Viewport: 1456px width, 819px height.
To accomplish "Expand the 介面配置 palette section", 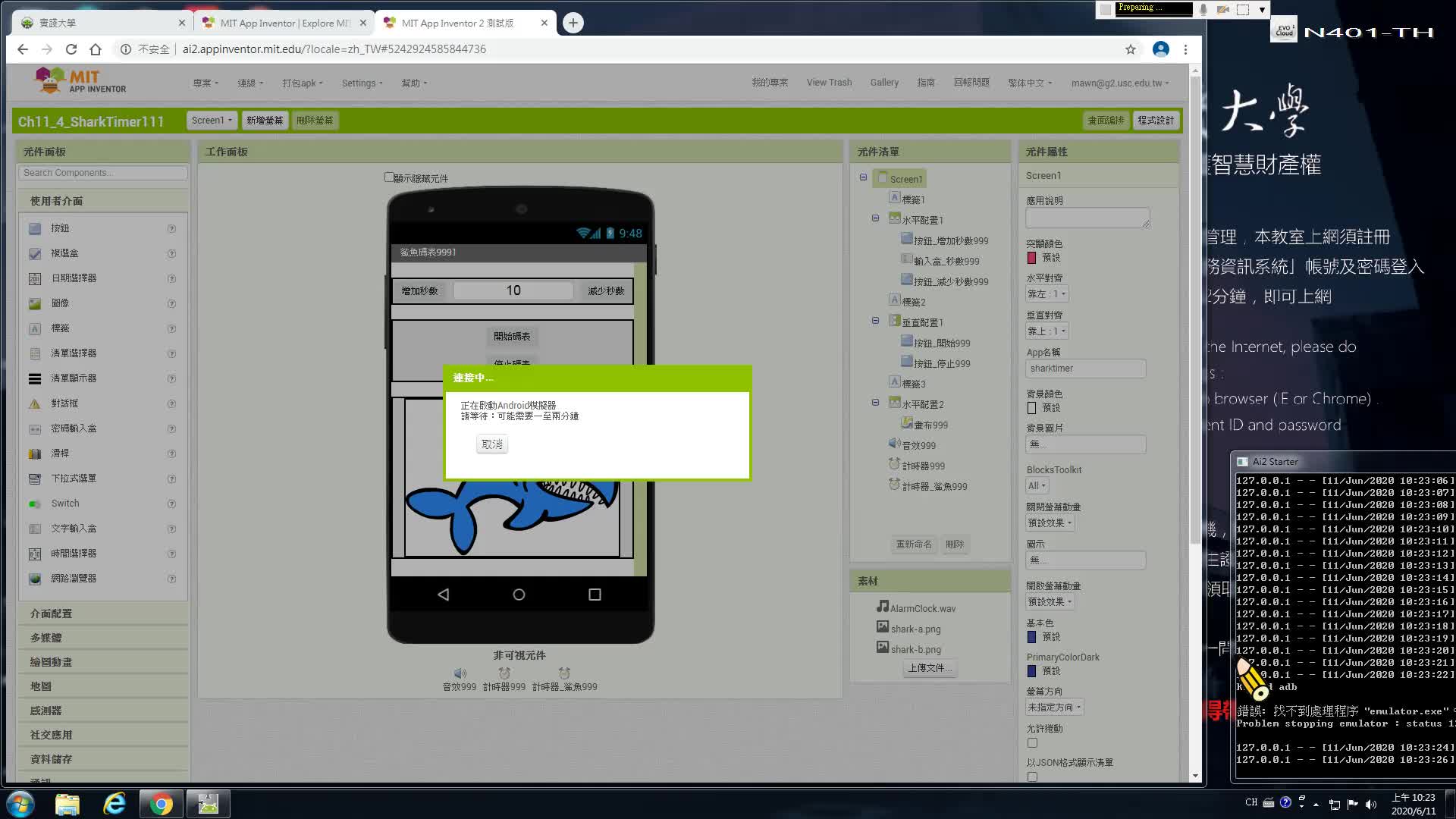I will 102,613.
